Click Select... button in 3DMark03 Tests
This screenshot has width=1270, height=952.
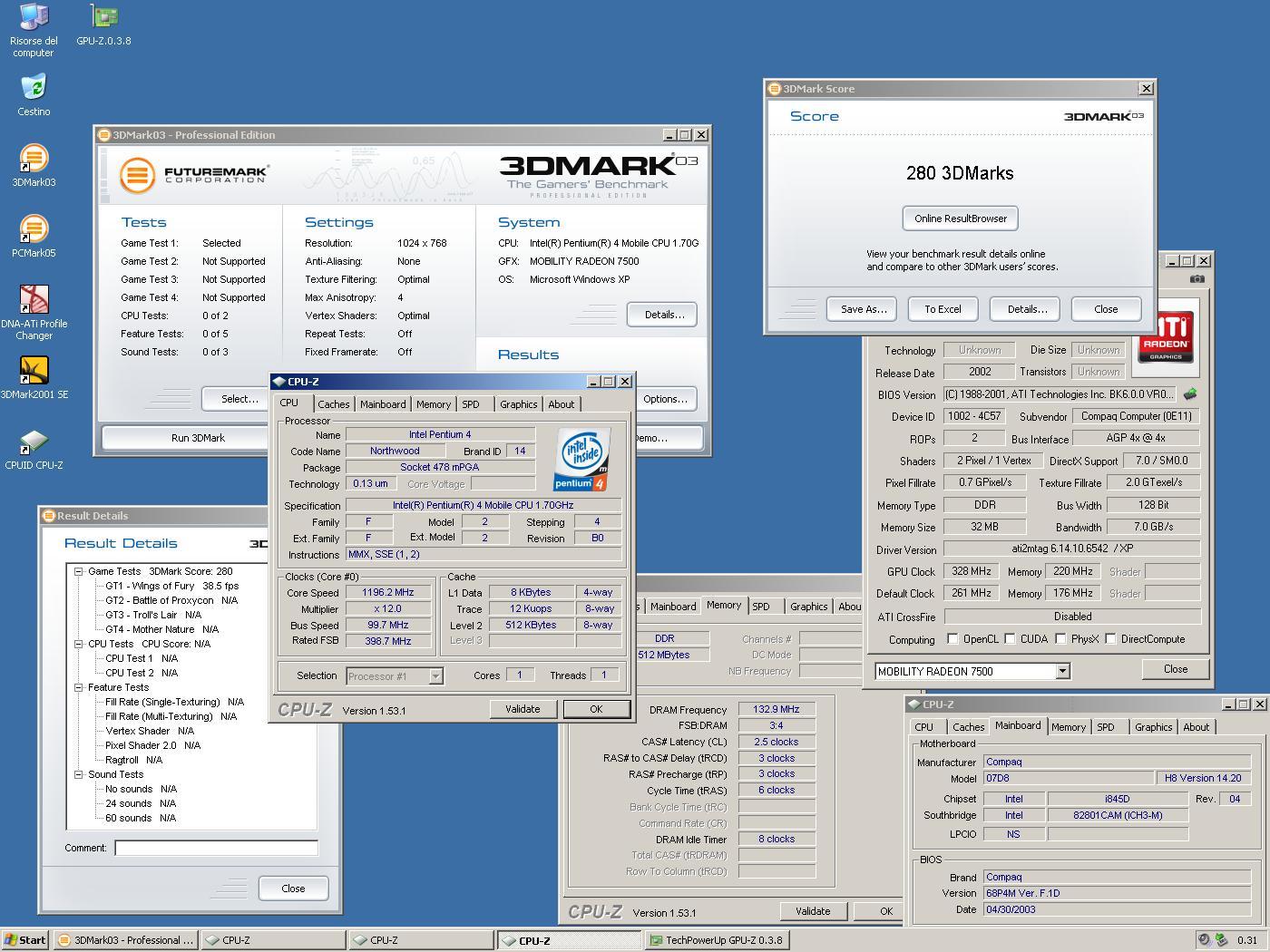pos(239,399)
